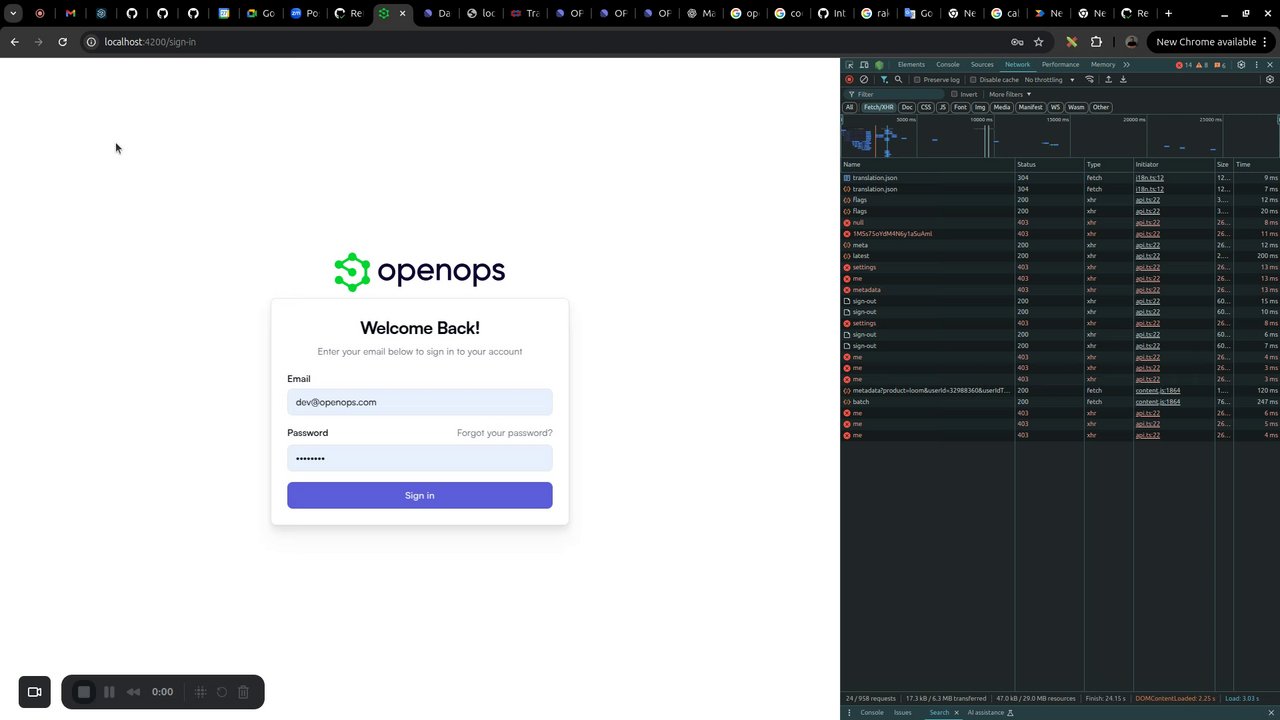Open Network panel settings gear
This screenshot has height=720, width=1280.
tap(1270, 79)
